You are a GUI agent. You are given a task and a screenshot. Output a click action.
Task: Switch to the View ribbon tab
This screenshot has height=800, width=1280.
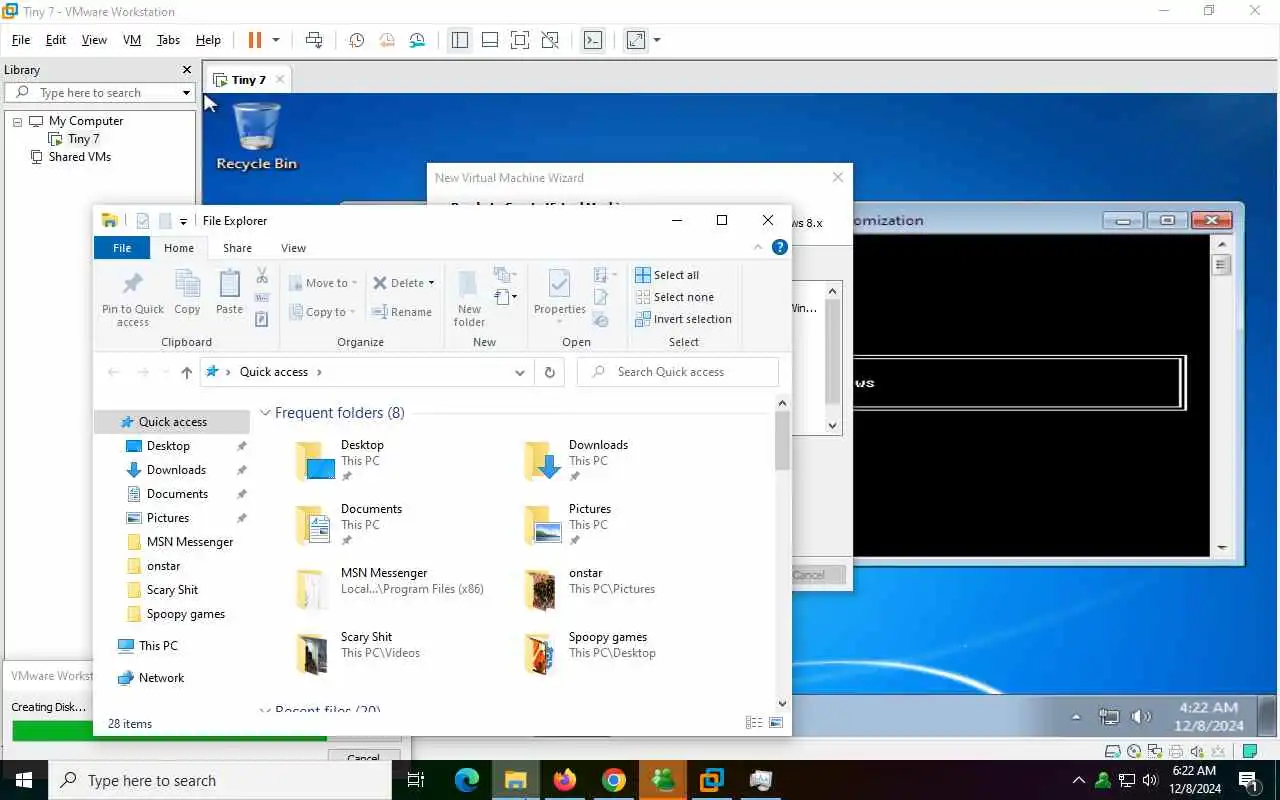click(x=293, y=248)
